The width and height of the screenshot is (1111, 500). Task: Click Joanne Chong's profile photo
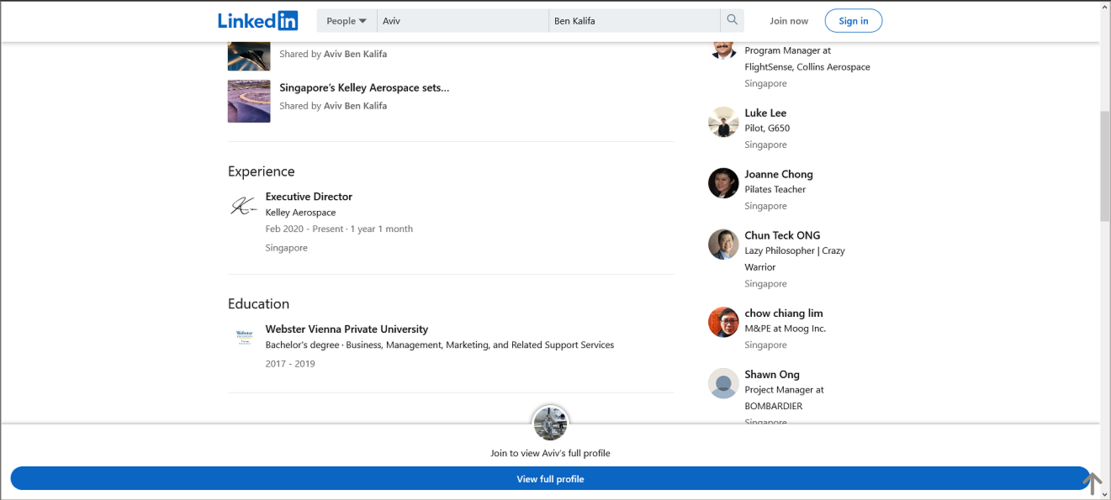click(x=723, y=183)
